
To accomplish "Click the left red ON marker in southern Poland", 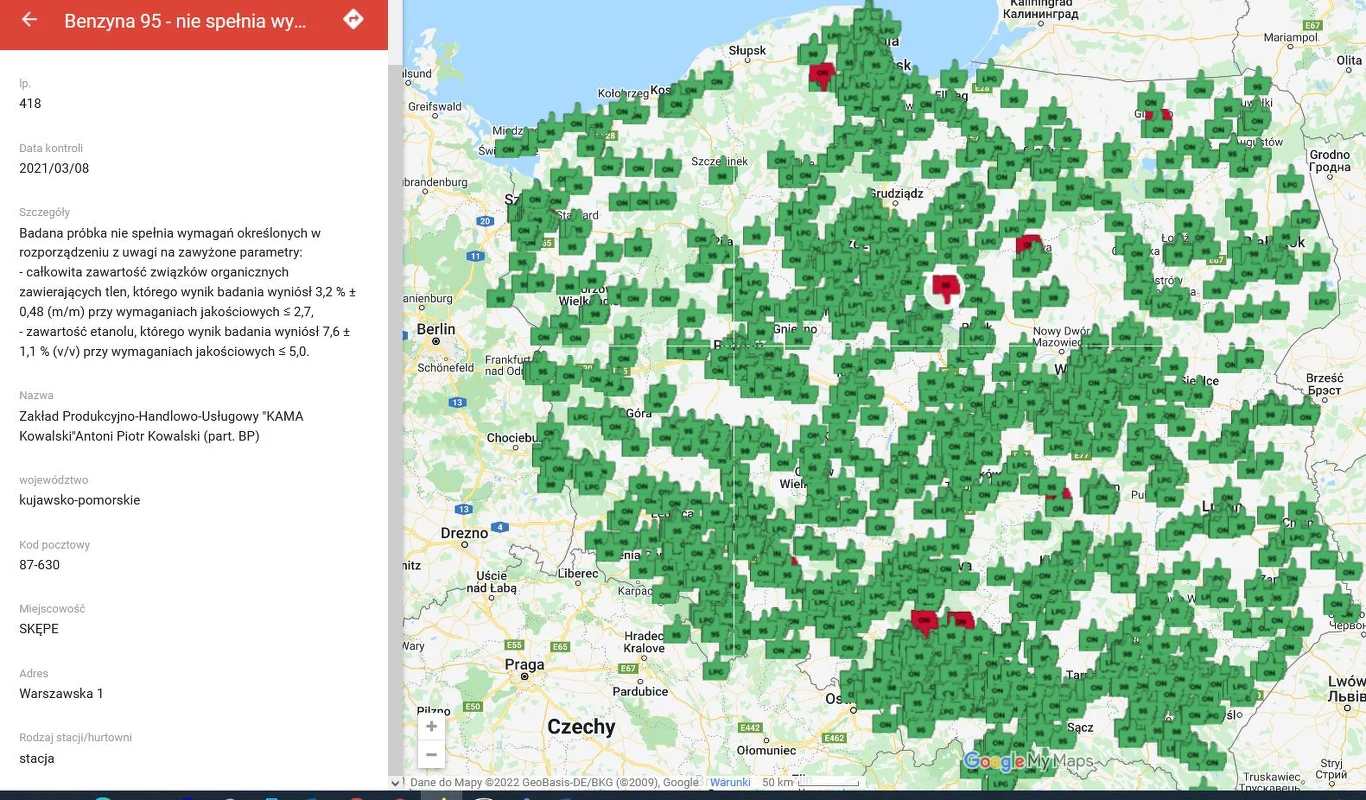I will pyautogui.click(x=925, y=621).
